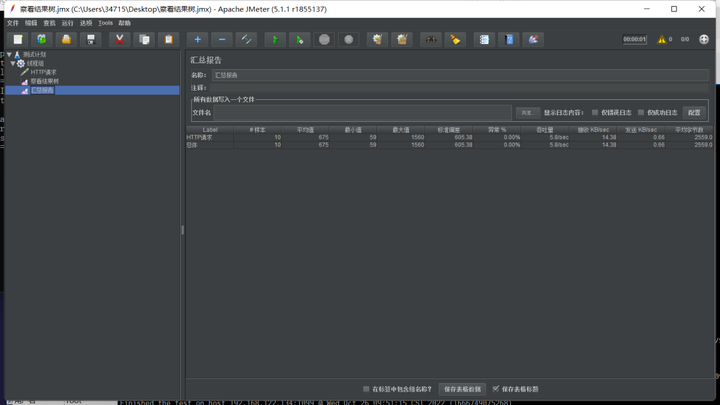Click the 注释 comment field
The height and width of the screenshot is (405, 720).
[x=459, y=88]
